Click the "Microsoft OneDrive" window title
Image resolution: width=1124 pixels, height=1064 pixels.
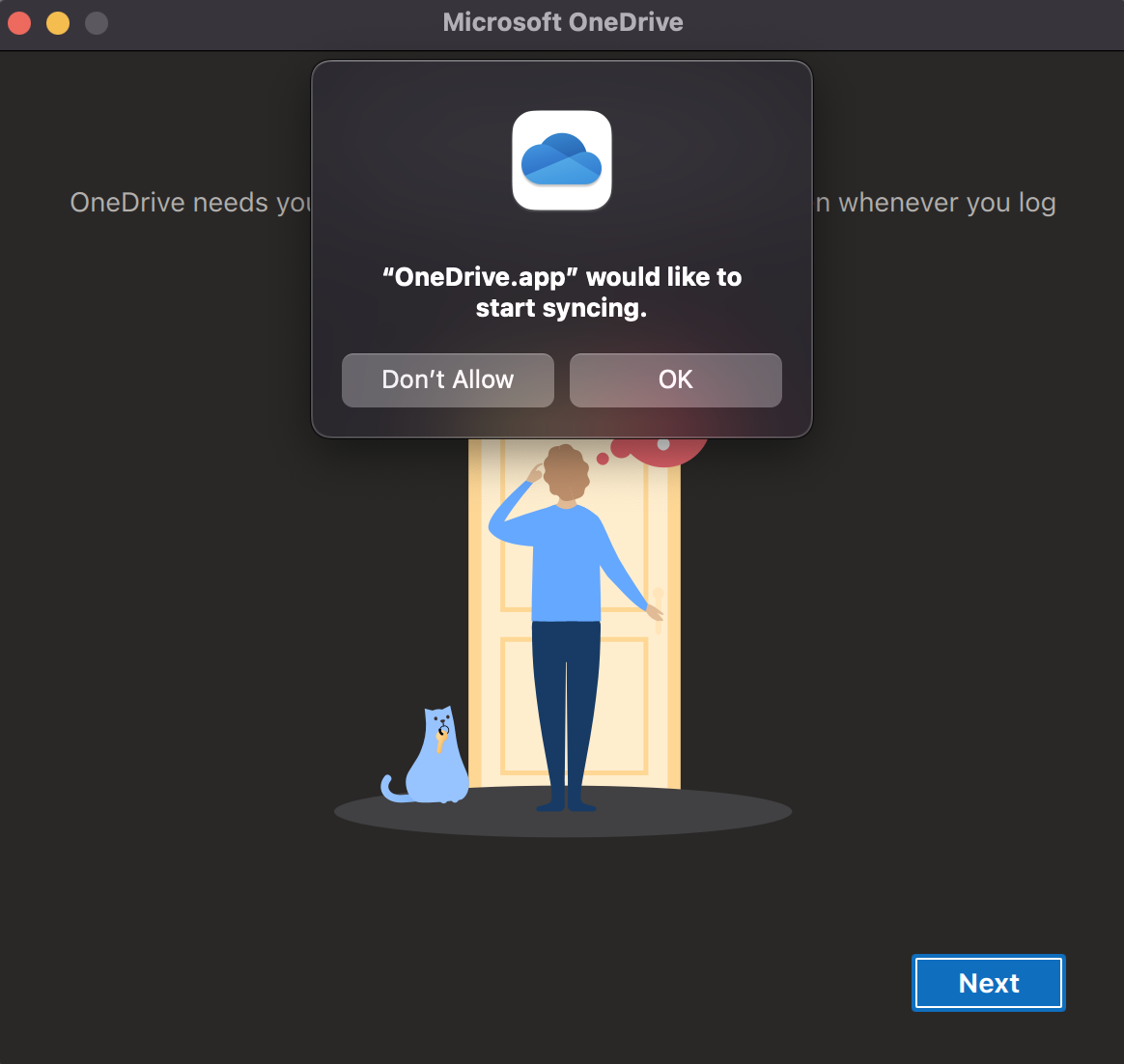(x=563, y=22)
